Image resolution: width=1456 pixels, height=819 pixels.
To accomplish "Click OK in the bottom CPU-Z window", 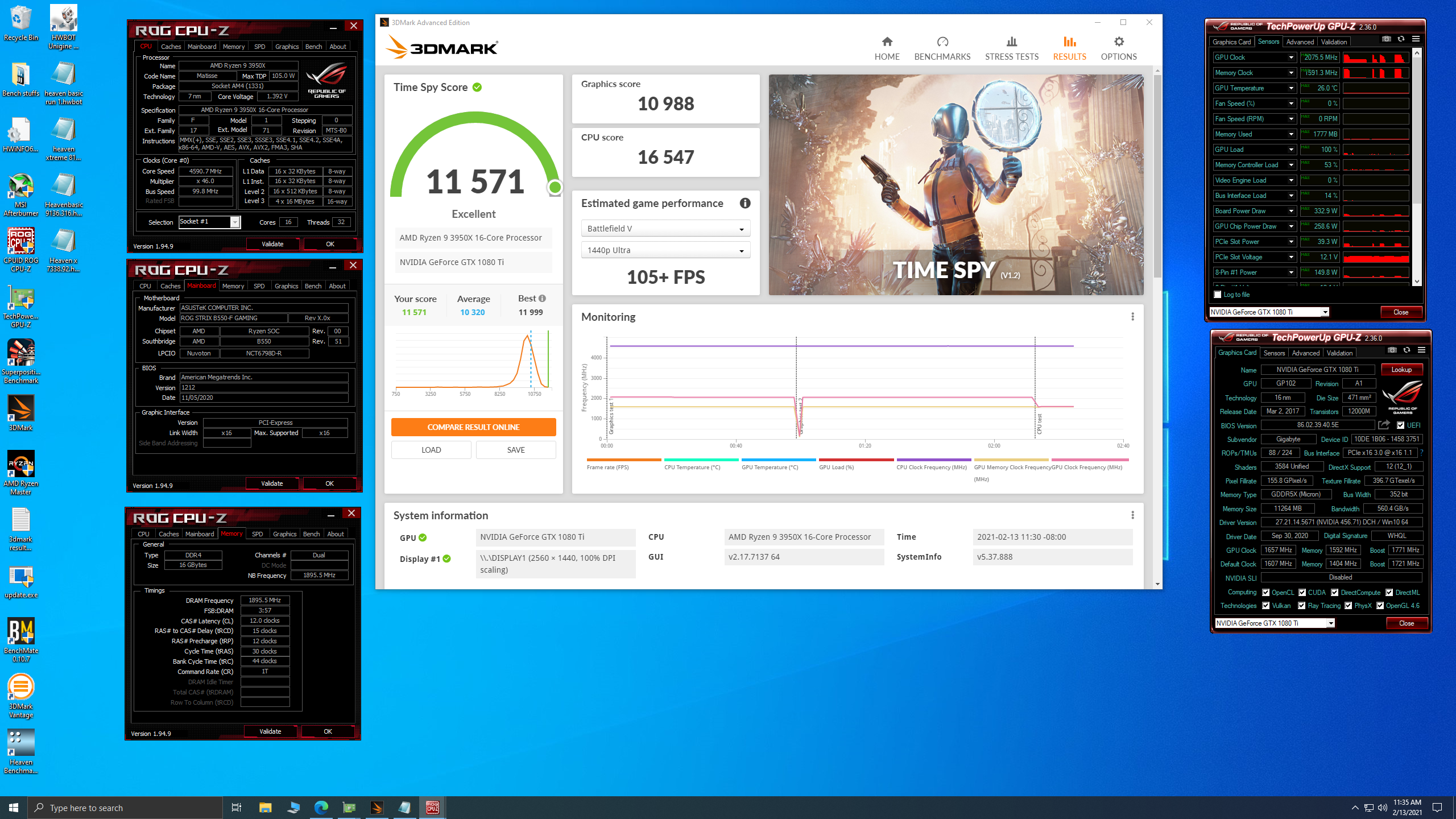I will click(x=328, y=731).
